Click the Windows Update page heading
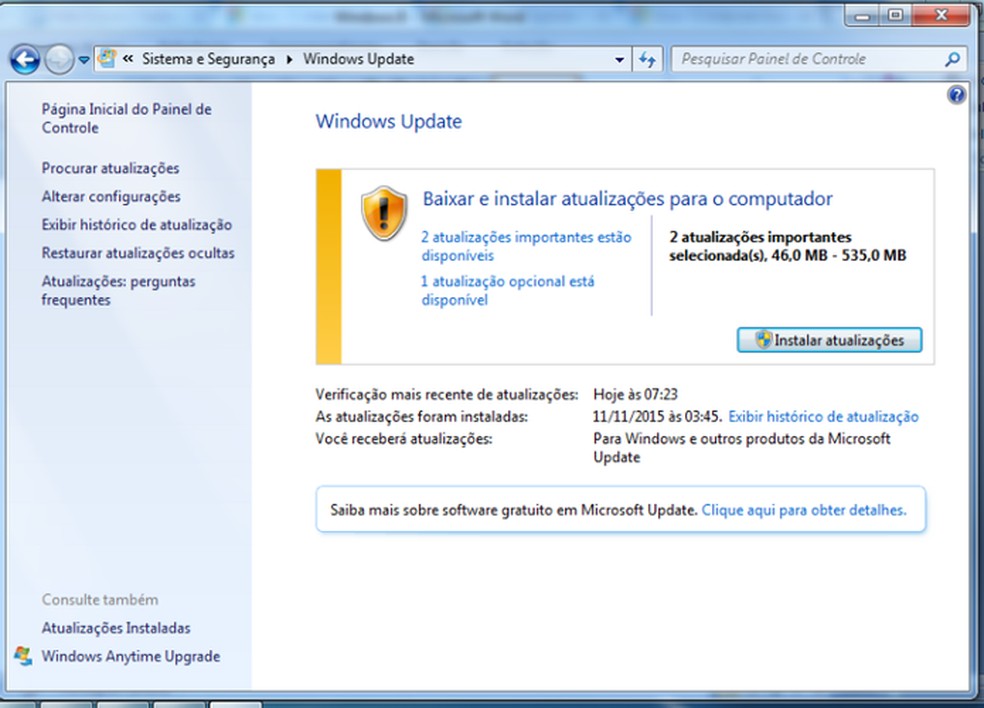 pos(388,121)
